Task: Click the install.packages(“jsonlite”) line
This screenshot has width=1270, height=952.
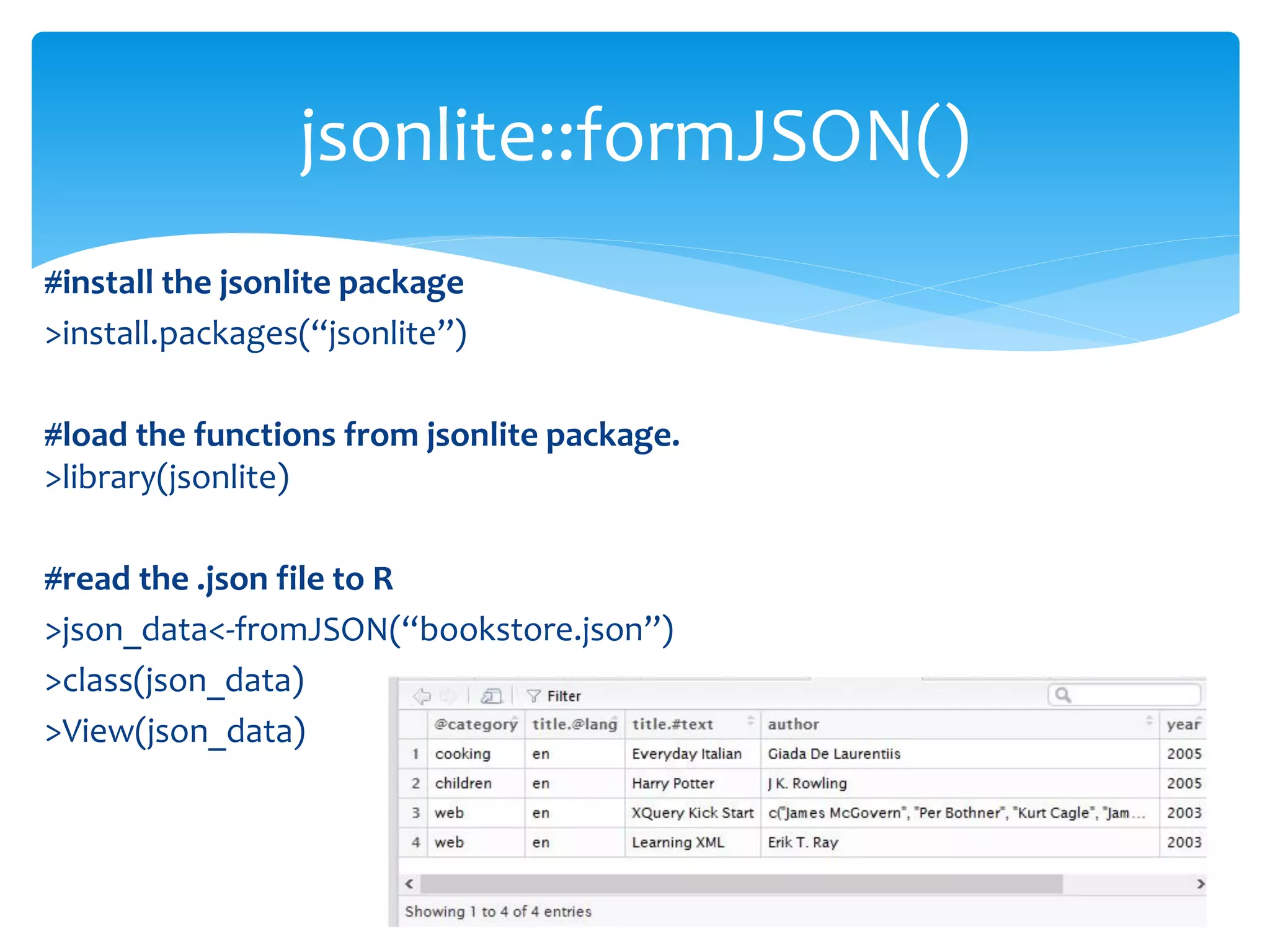Action: (x=255, y=333)
